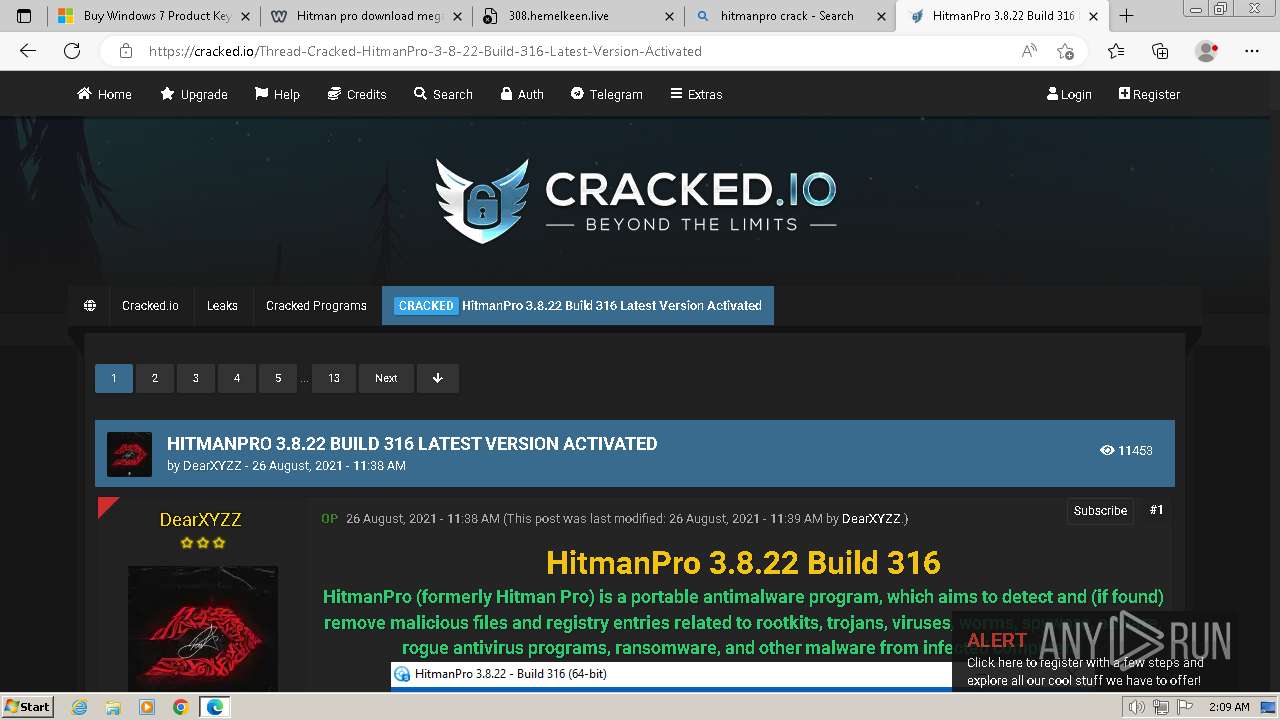The image size is (1280, 720).
Task: Switch to the Buy Windows 7 Product Key tab
Action: [152, 16]
